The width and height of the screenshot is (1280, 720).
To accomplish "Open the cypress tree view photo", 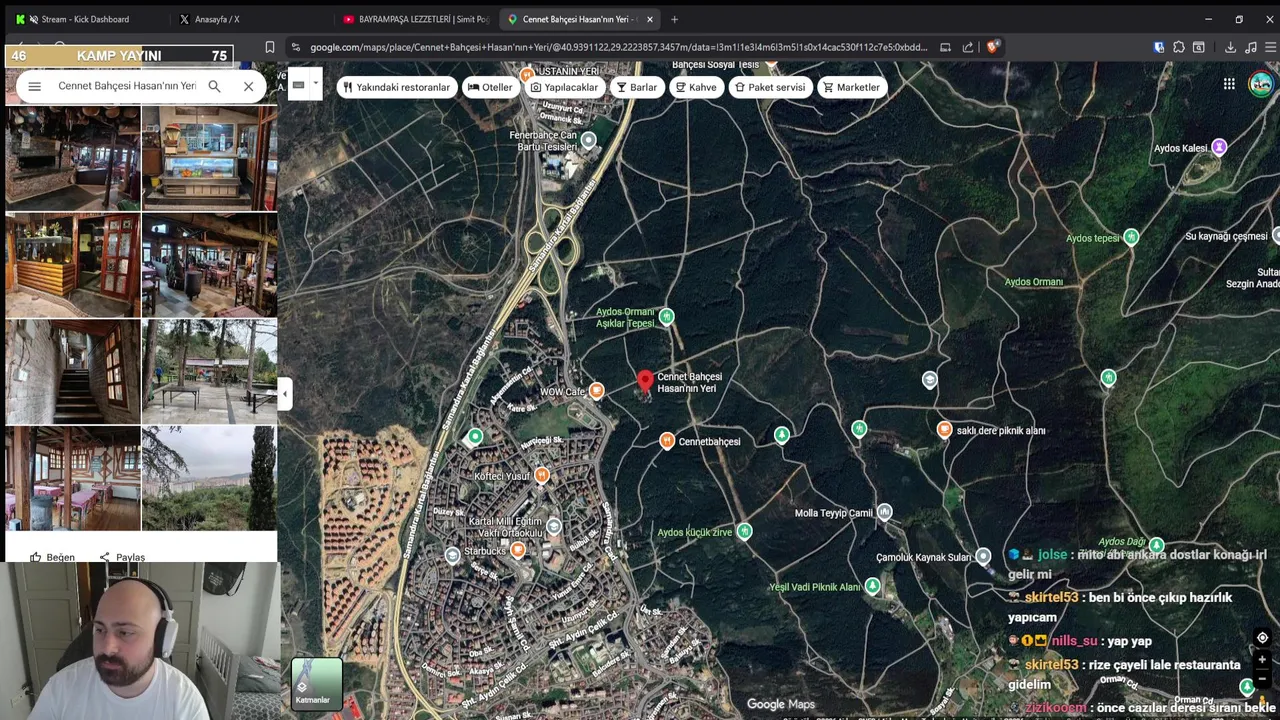I will click(209, 478).
